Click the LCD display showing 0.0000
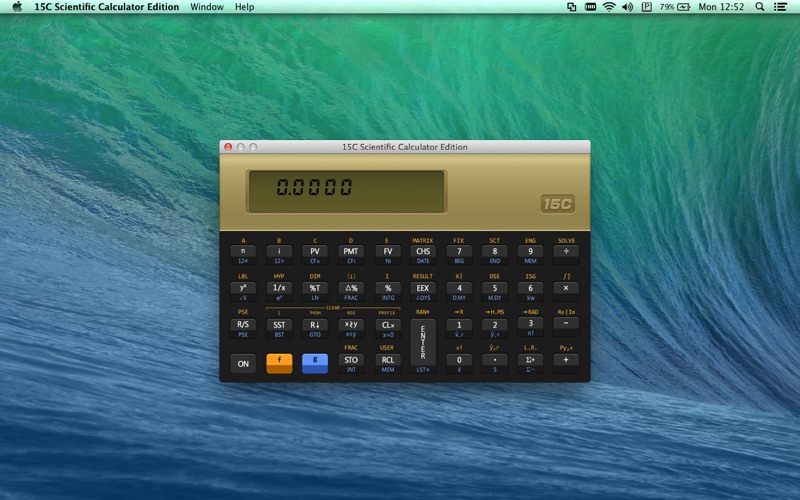800x500 pixels. (346, 192)
